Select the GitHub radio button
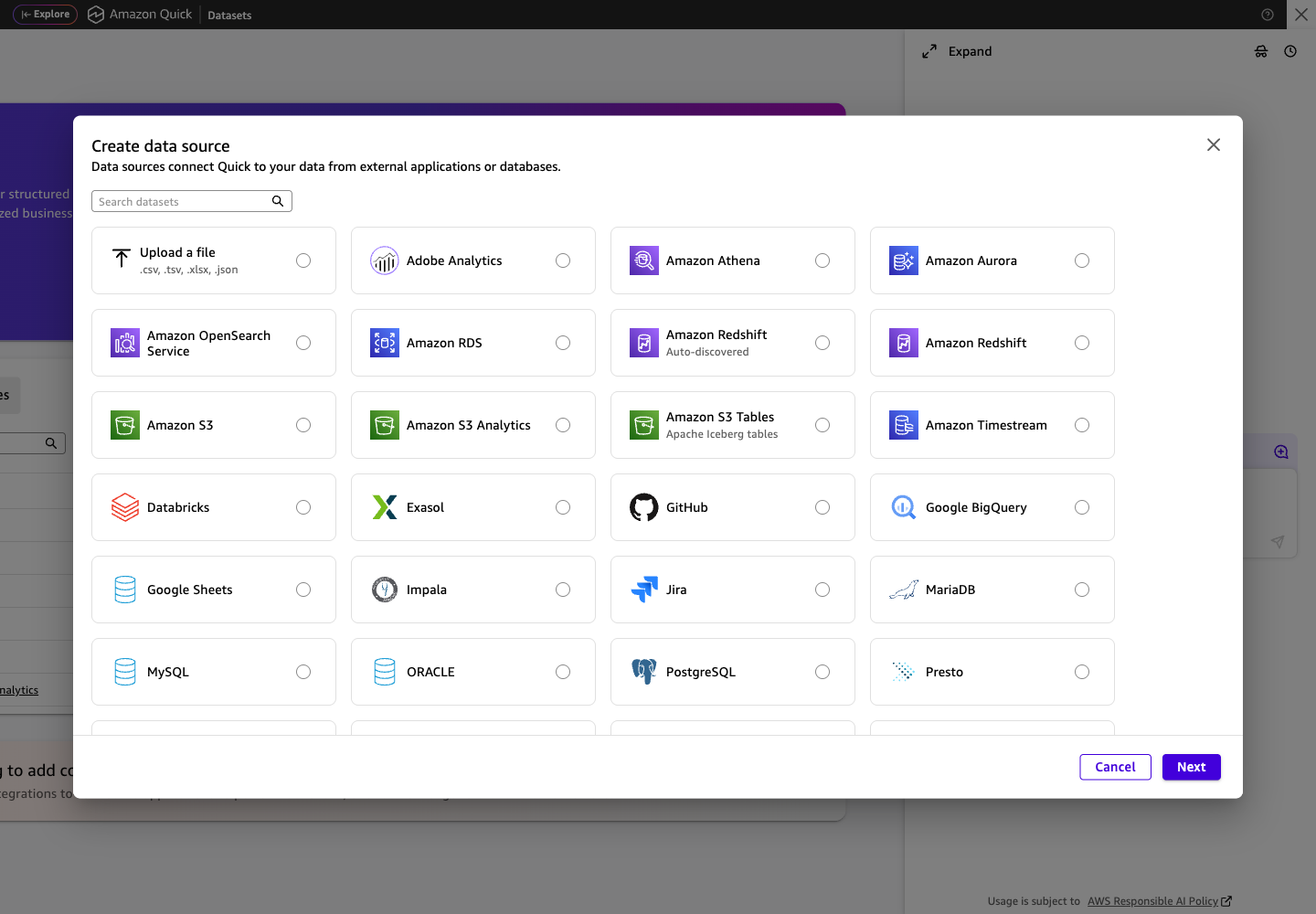1316x914 pixels. point(822,507)
